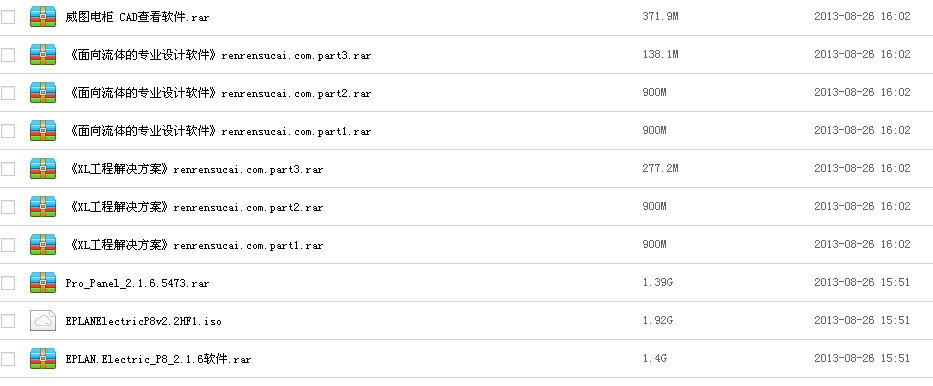
Task: Open 面向流体的专业设计软件 part2.rar file name
Action: (220, 93)
